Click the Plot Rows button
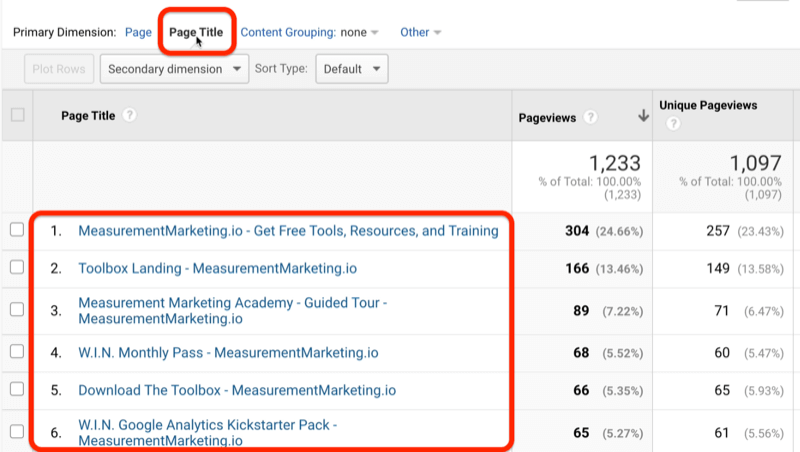Screen dimensions: 800x452 click(x=59, y=69)
